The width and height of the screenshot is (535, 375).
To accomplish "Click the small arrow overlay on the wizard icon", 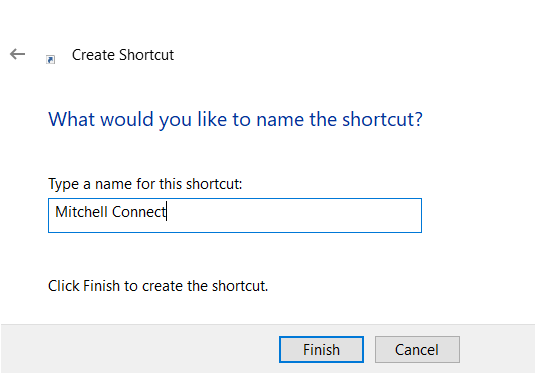I will pyautogui.click(x=50, y=61).
